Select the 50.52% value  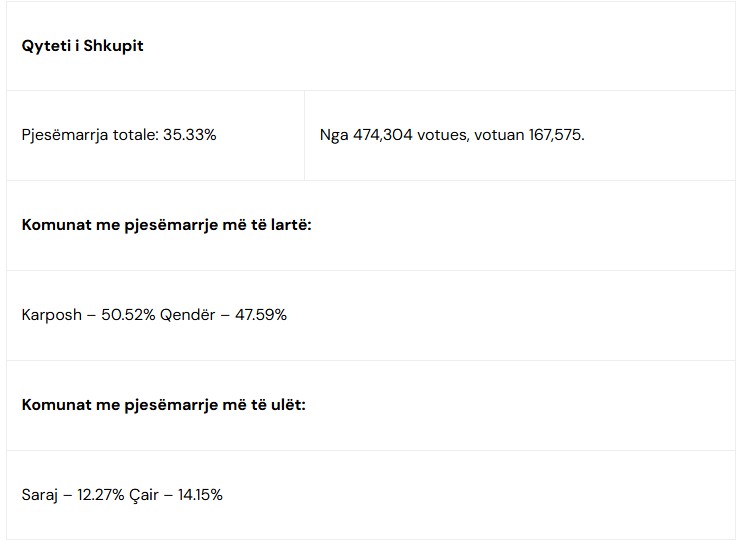pyautogui.click(x=128, y=315)
